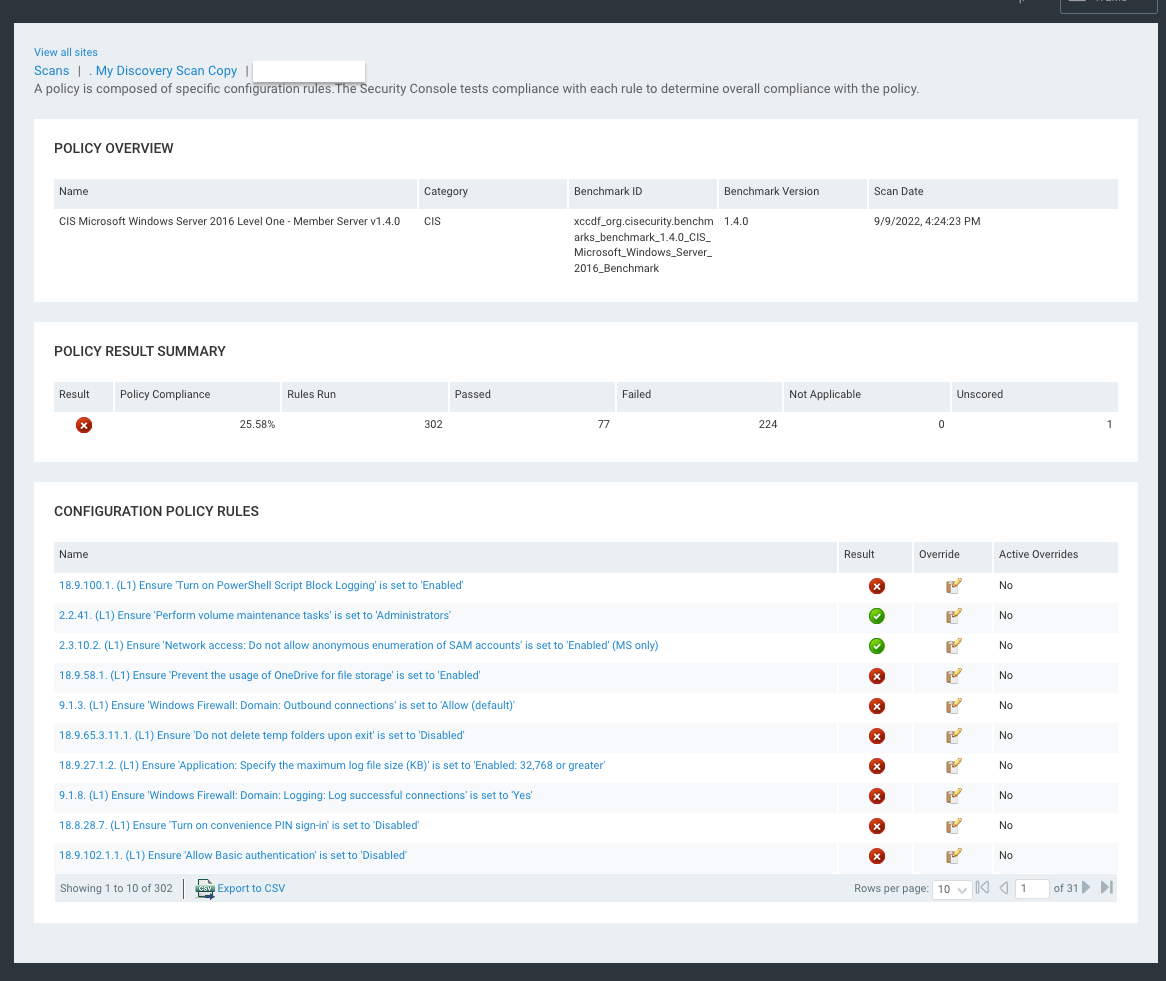The width and height of the screenshot is (1166, 981).
Task: Open rule 18.8.28.7 convenience PIN details
Action: point(238,825)
